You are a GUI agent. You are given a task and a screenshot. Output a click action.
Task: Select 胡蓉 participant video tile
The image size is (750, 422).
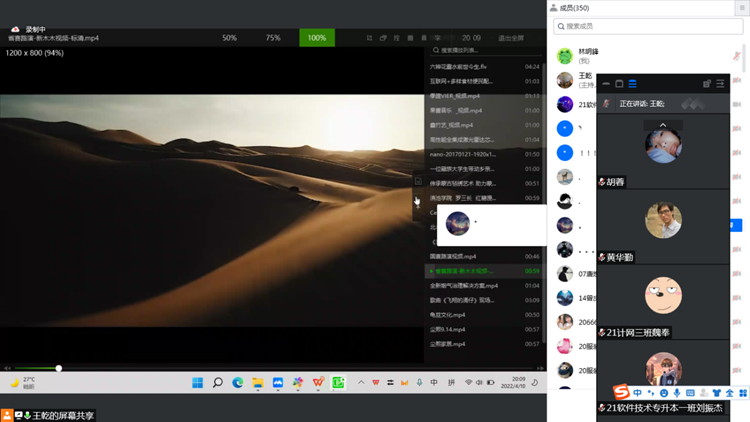[x=663, y=151]
